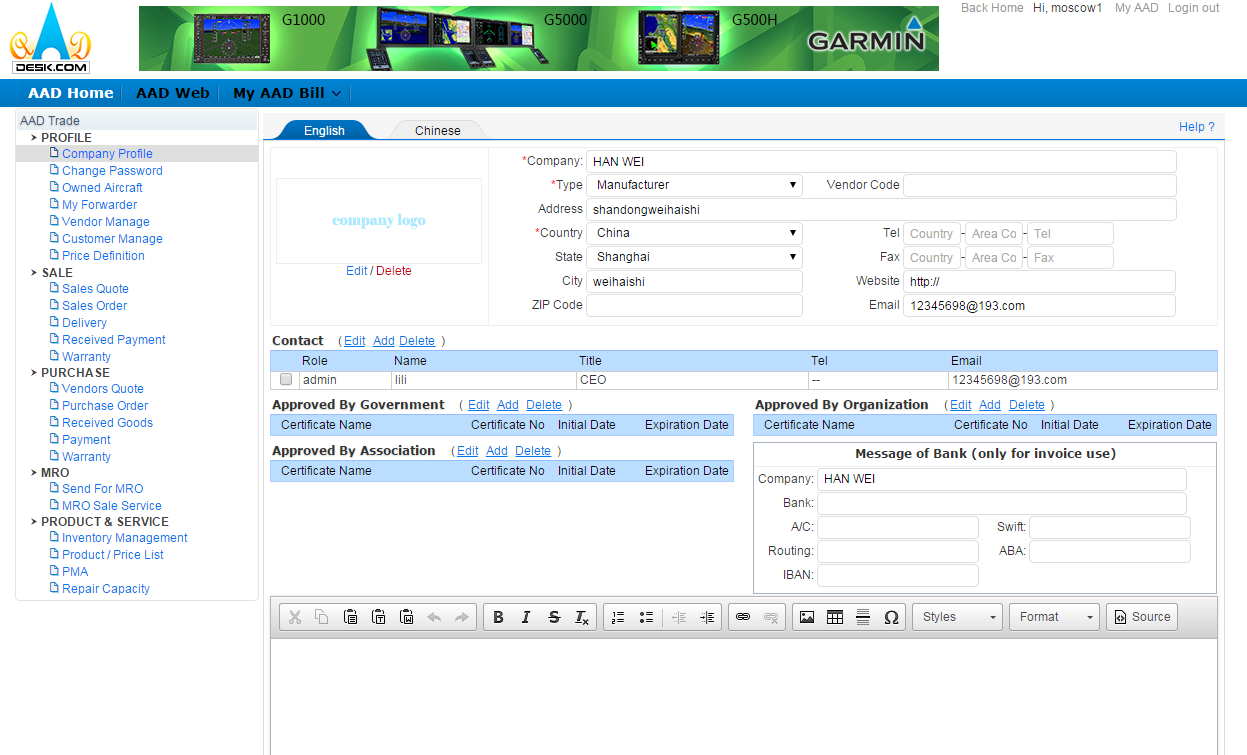Click the Back Home link
Image resolution: width=1247 pixels, height=755 pixels.
coord(992,8)
